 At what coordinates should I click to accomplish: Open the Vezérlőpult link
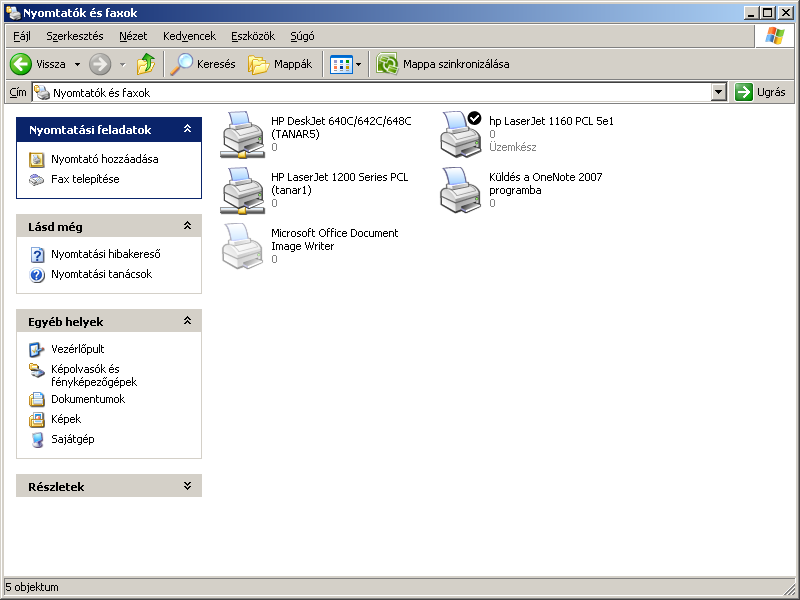tap(78, 349)
